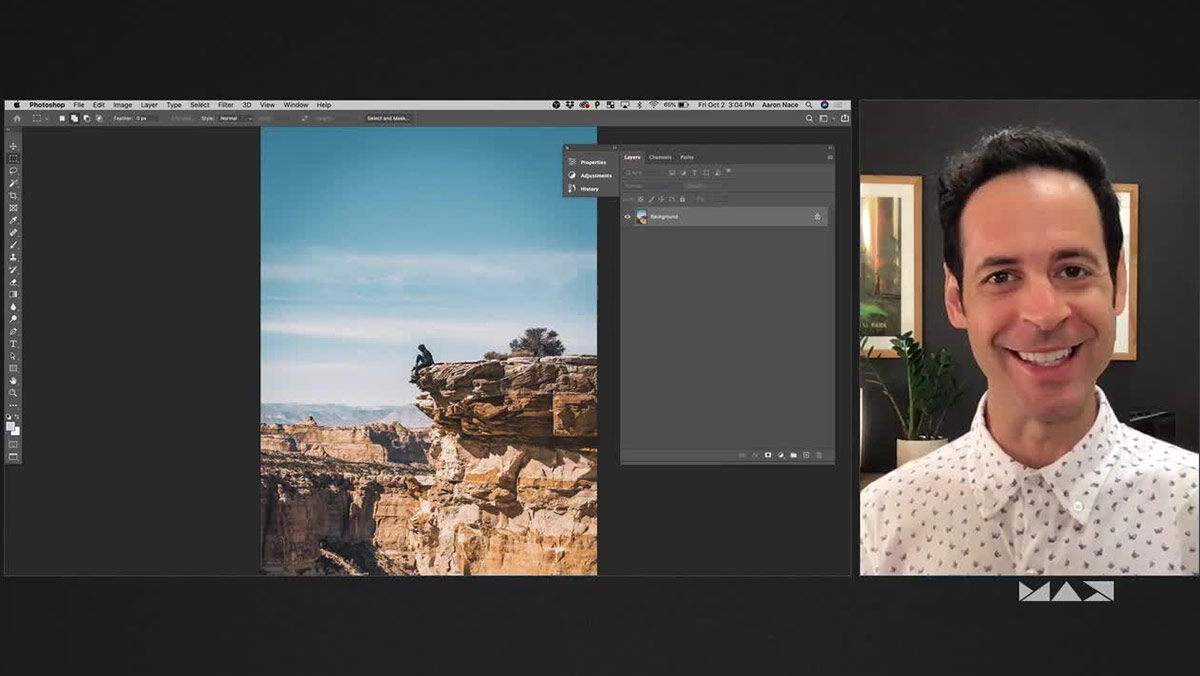Toggle lock position in Layers panel
Image resolution: width=1200 pixels, height=676 pixels.
661,199
